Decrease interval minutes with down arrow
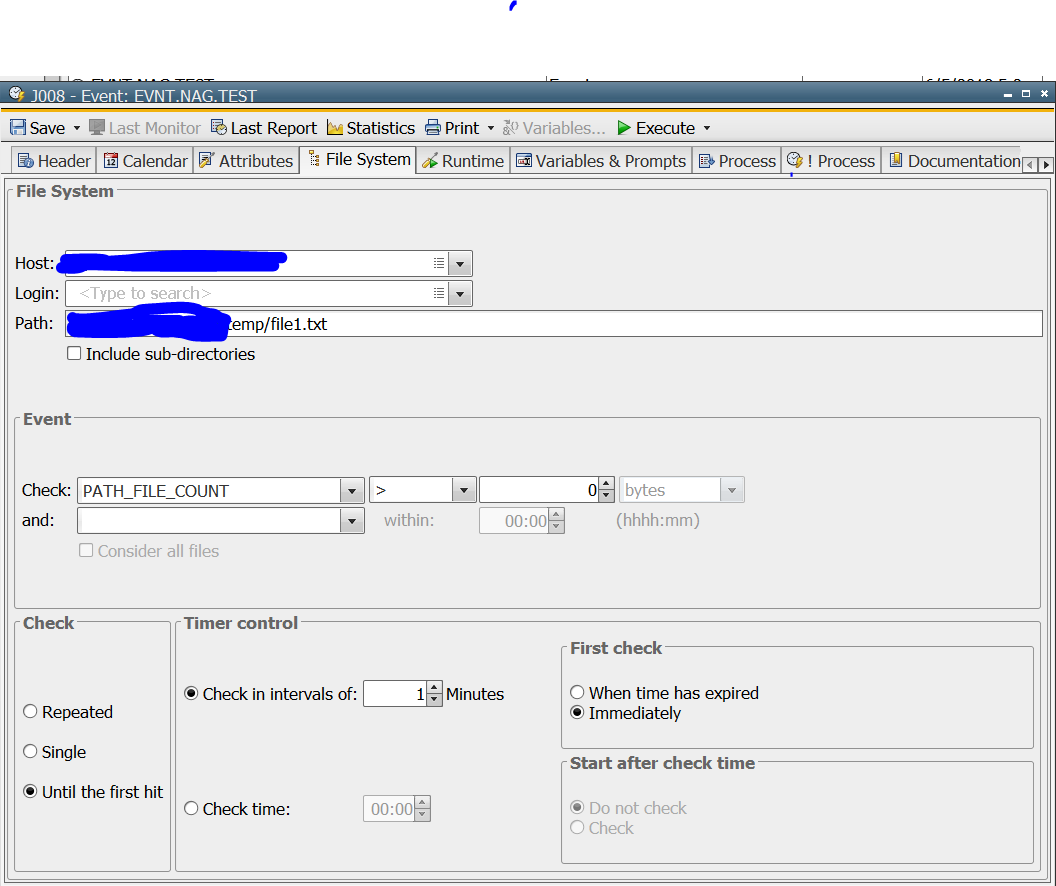 (434, 700)
